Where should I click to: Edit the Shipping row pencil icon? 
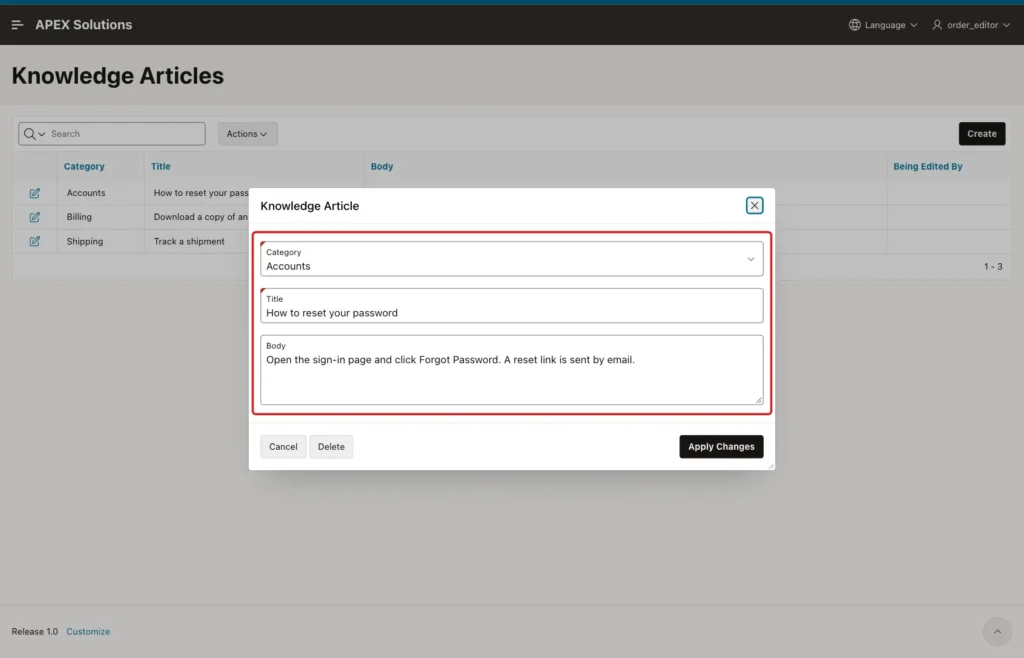click(x=35, y=241)
